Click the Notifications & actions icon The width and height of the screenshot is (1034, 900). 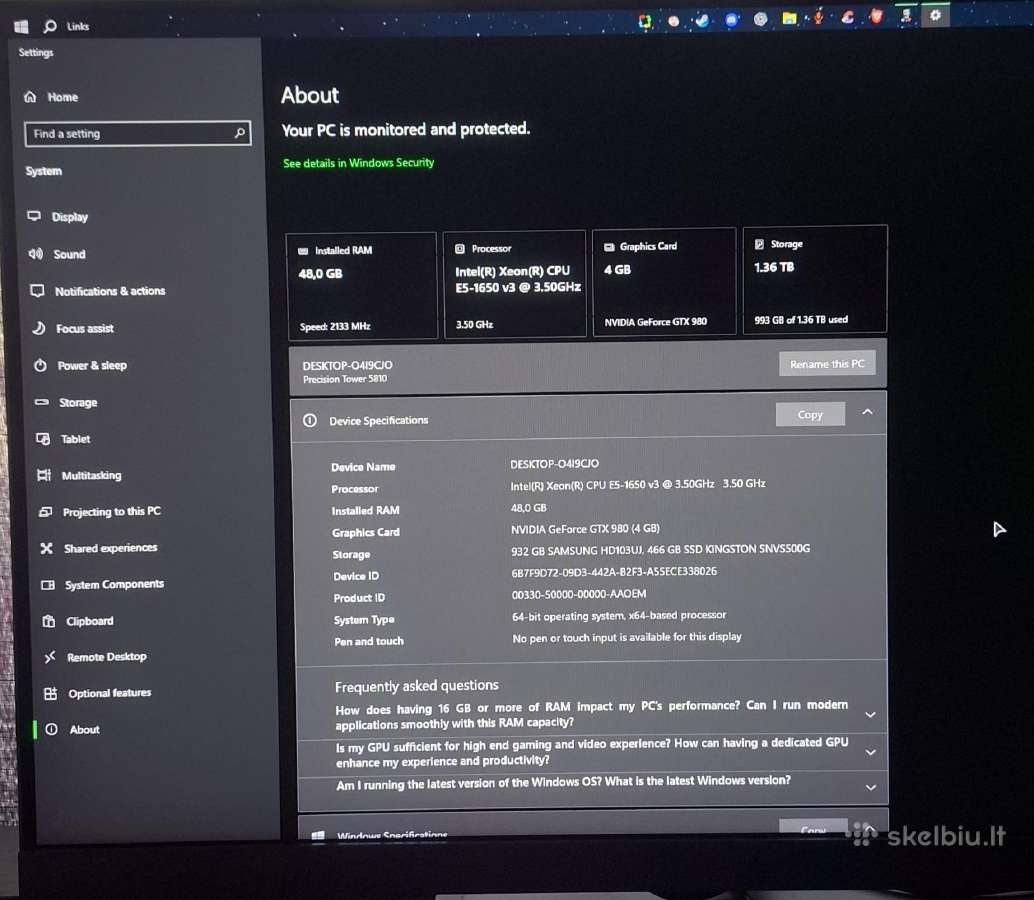click(x=38, y=291)
